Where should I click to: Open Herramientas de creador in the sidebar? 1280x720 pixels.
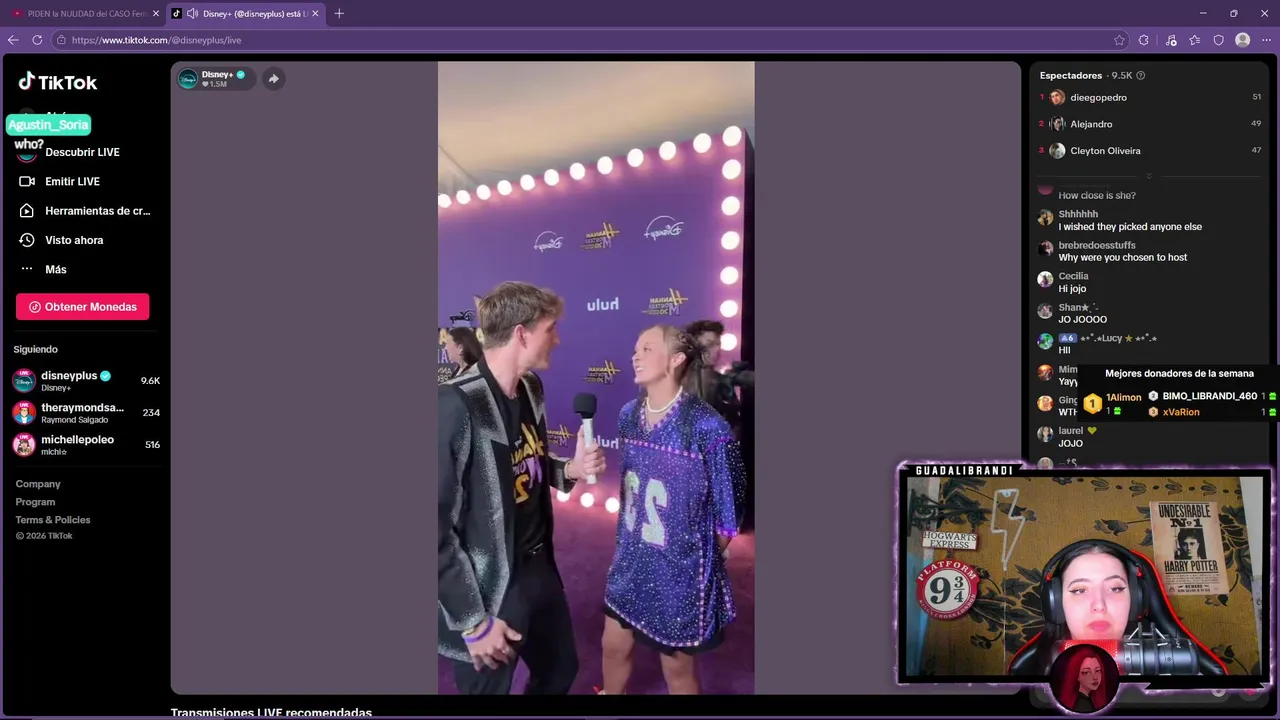pyautogui.click(x=84, y=211)
